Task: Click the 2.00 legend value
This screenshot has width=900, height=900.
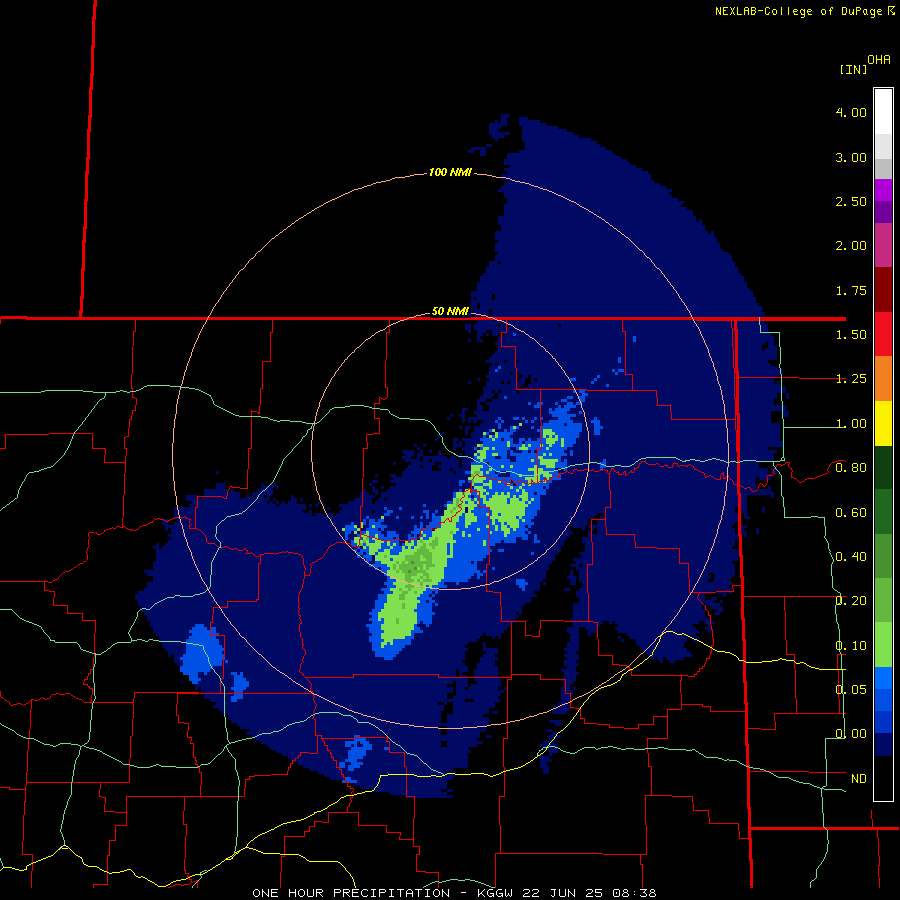Action: (851, 246)
